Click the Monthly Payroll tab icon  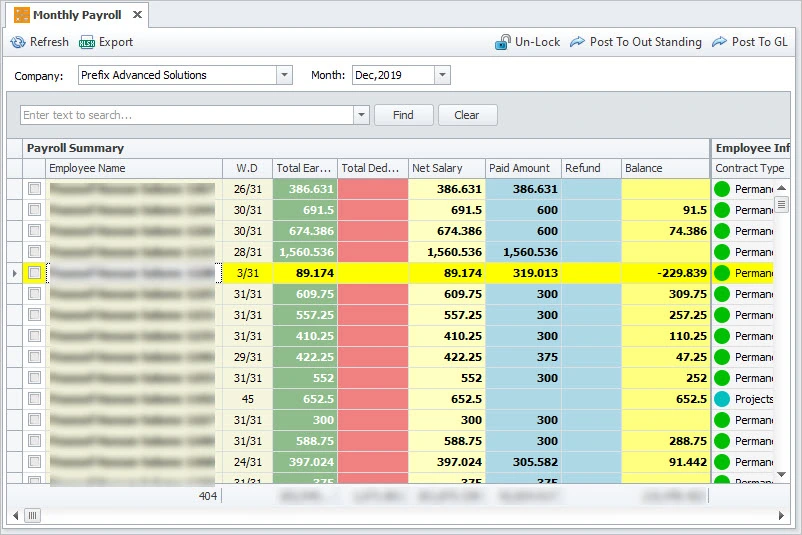click(21, 15)
